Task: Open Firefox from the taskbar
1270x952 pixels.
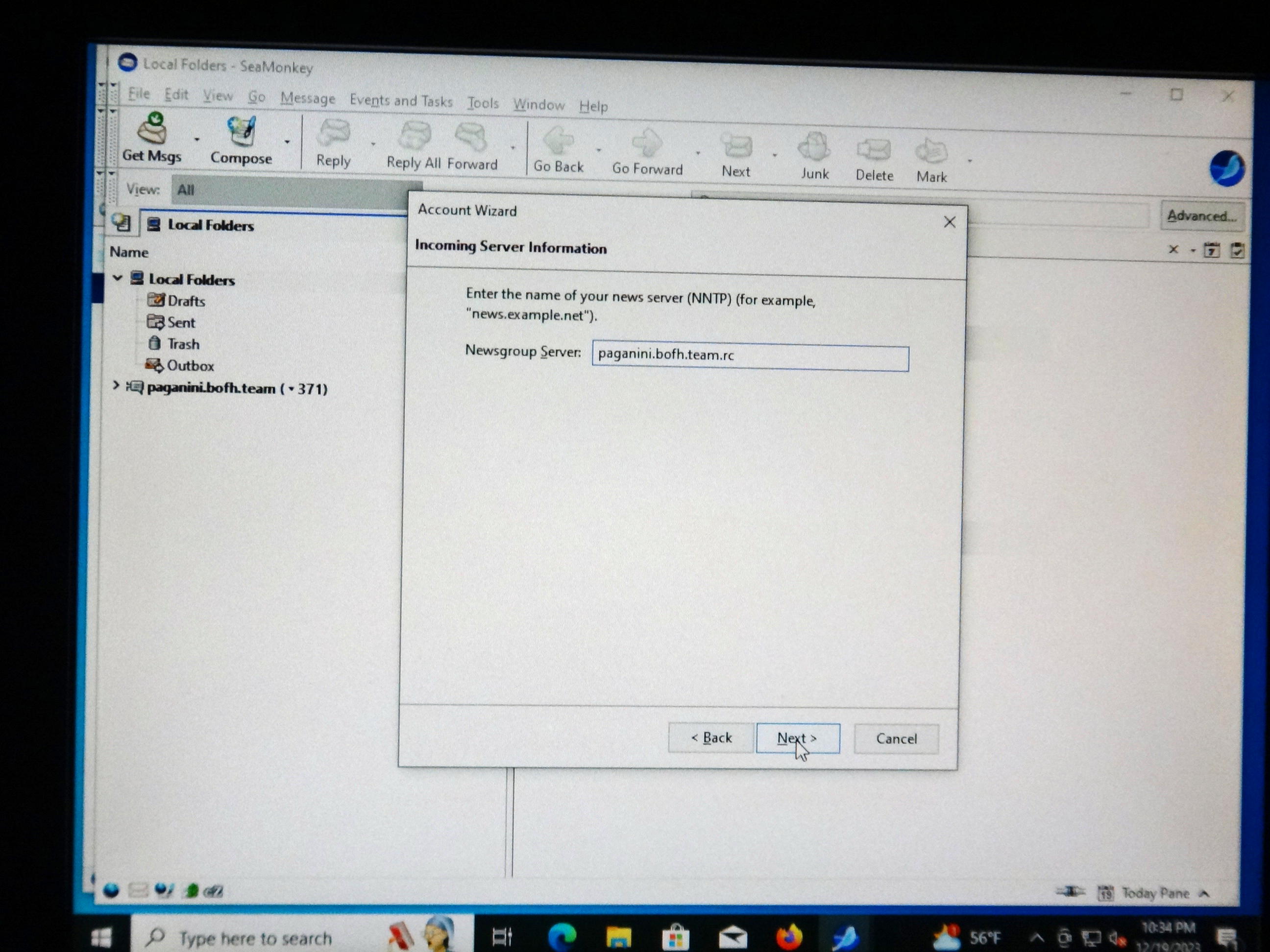Action: 789,938
